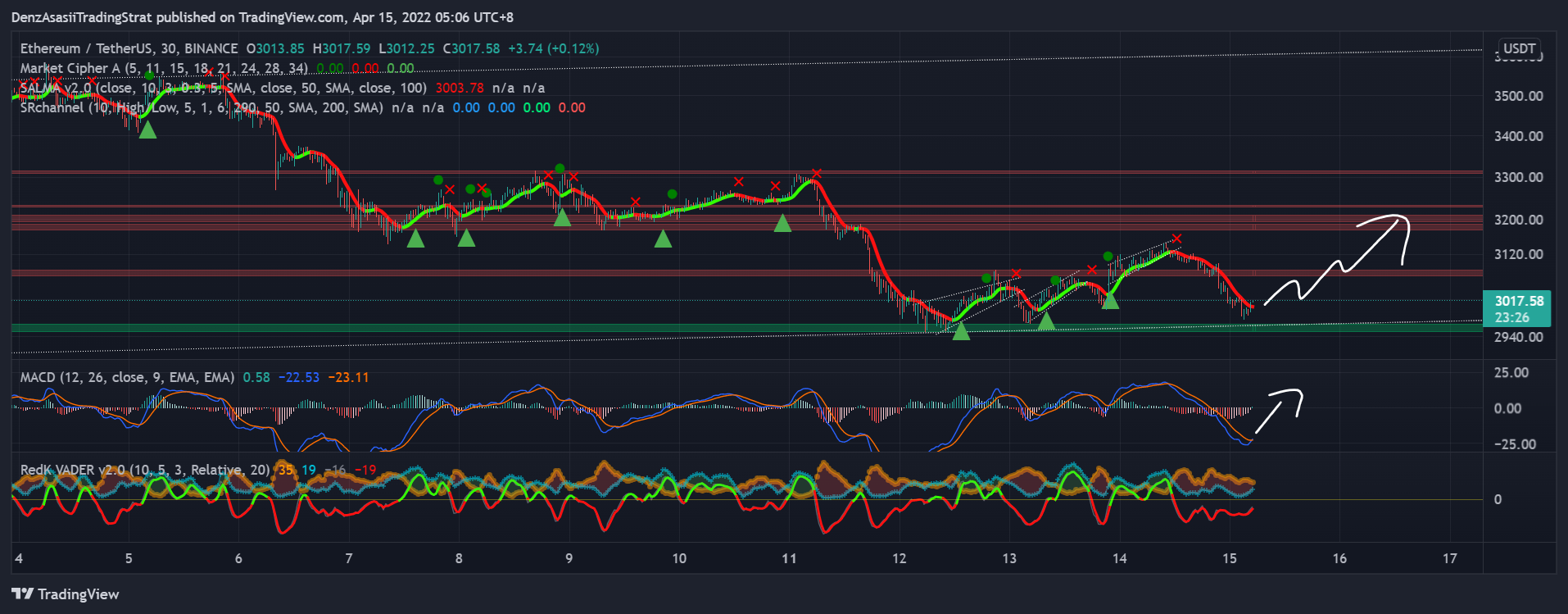The width and height of the screenshot is (1568, 614).
Task: Click the SALMA value 3003.78
Action: (x=460, y=88)
